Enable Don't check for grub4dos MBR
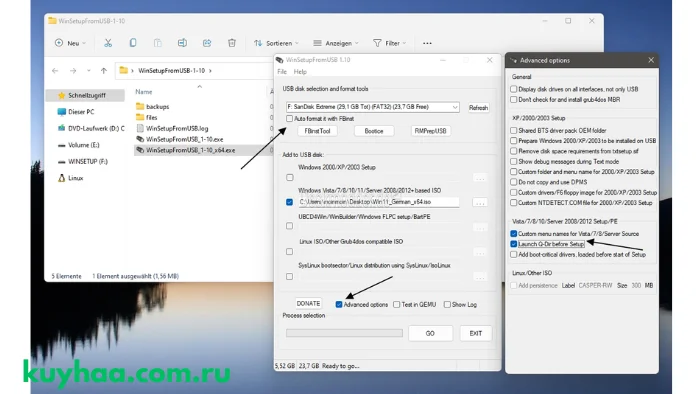 coord(513,100)
